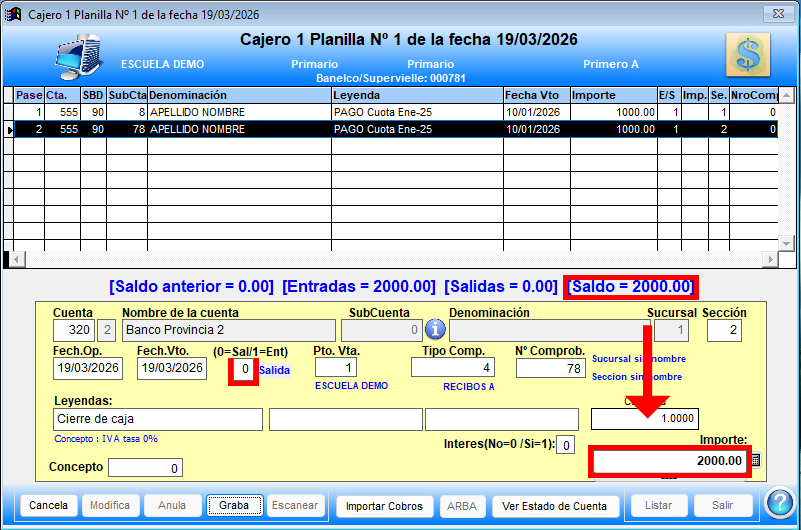Viewport: 801px width, 530px height.
Task: Click the Interes No/Si field
Action: click(565, 445)
